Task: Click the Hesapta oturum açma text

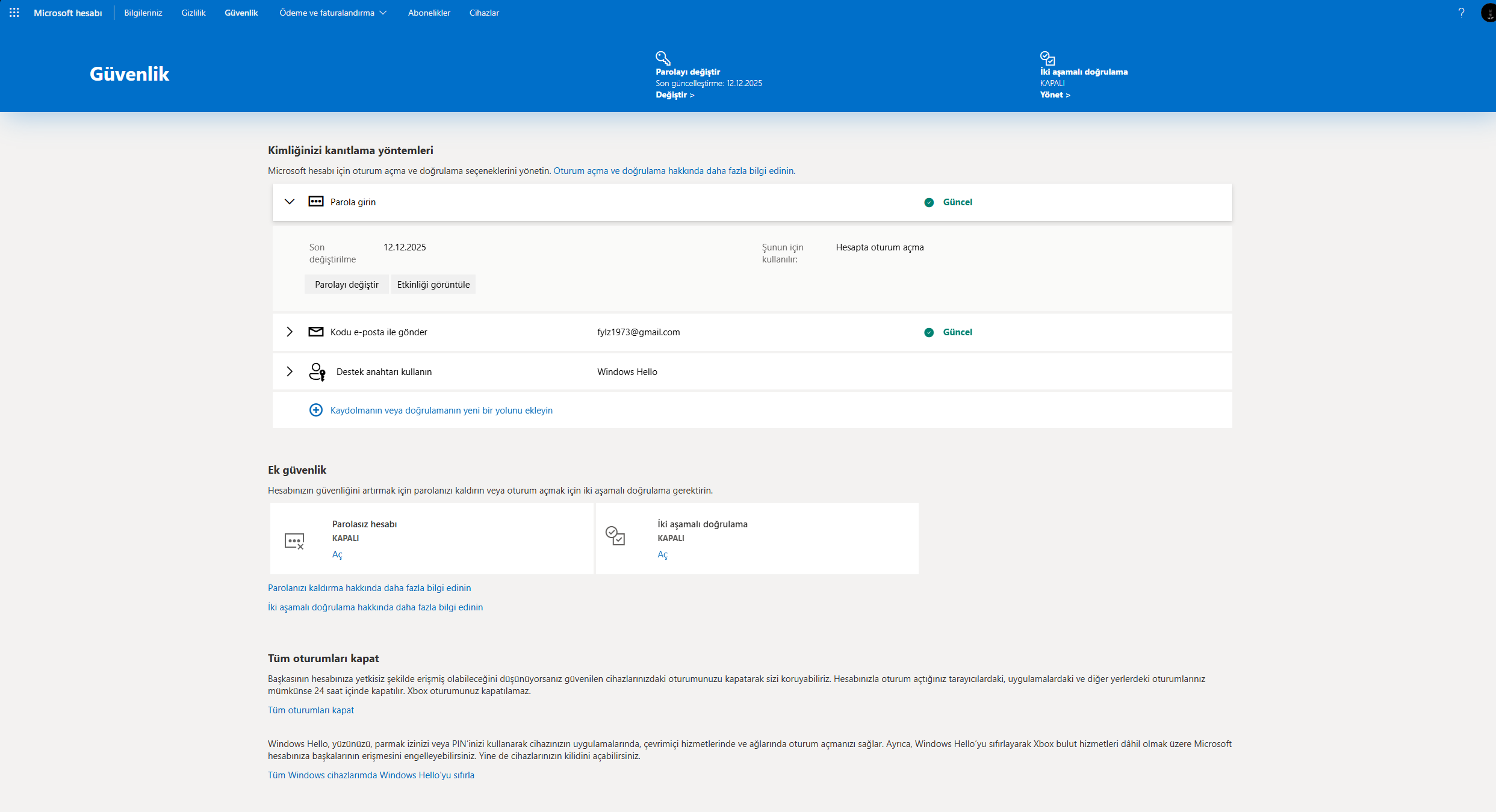Action: pos(880,247)
